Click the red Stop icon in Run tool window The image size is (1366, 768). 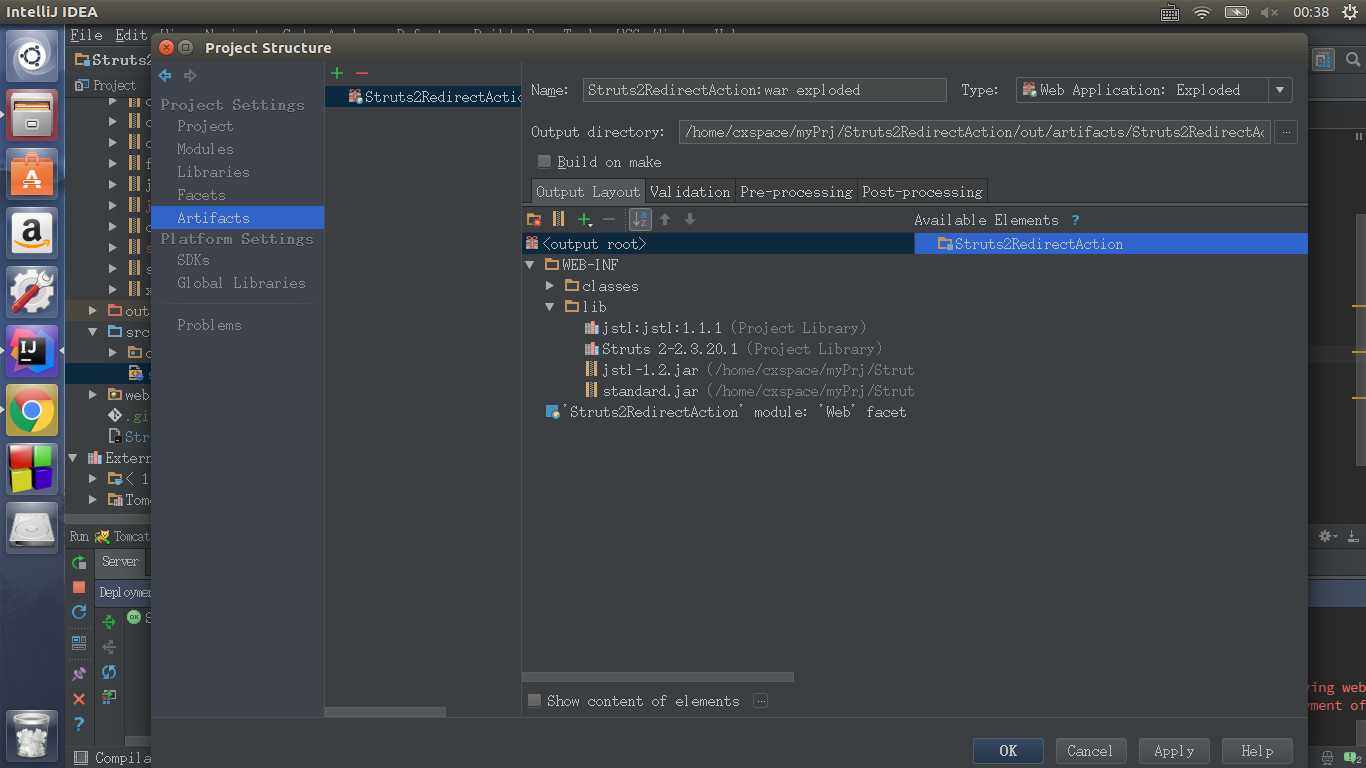pos(79,587)
